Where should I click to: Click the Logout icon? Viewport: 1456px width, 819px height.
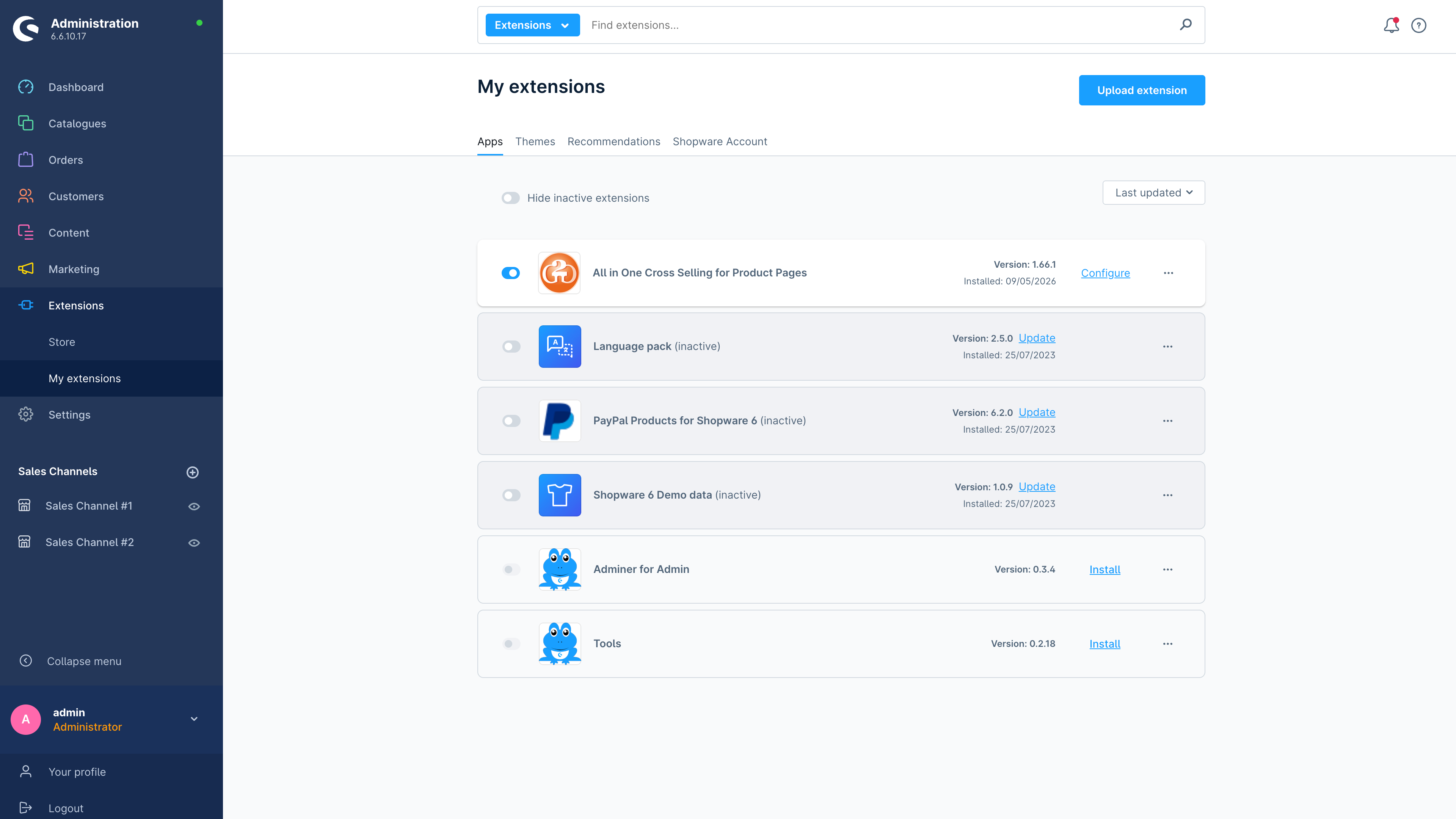tap(26, 808)
